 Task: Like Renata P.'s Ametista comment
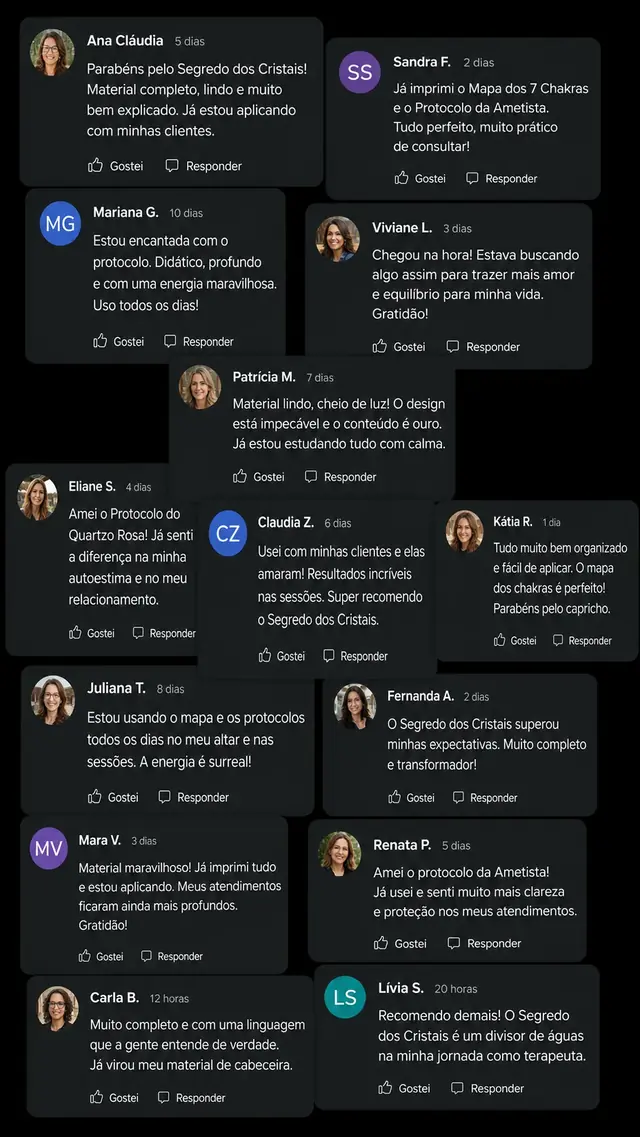381,943
